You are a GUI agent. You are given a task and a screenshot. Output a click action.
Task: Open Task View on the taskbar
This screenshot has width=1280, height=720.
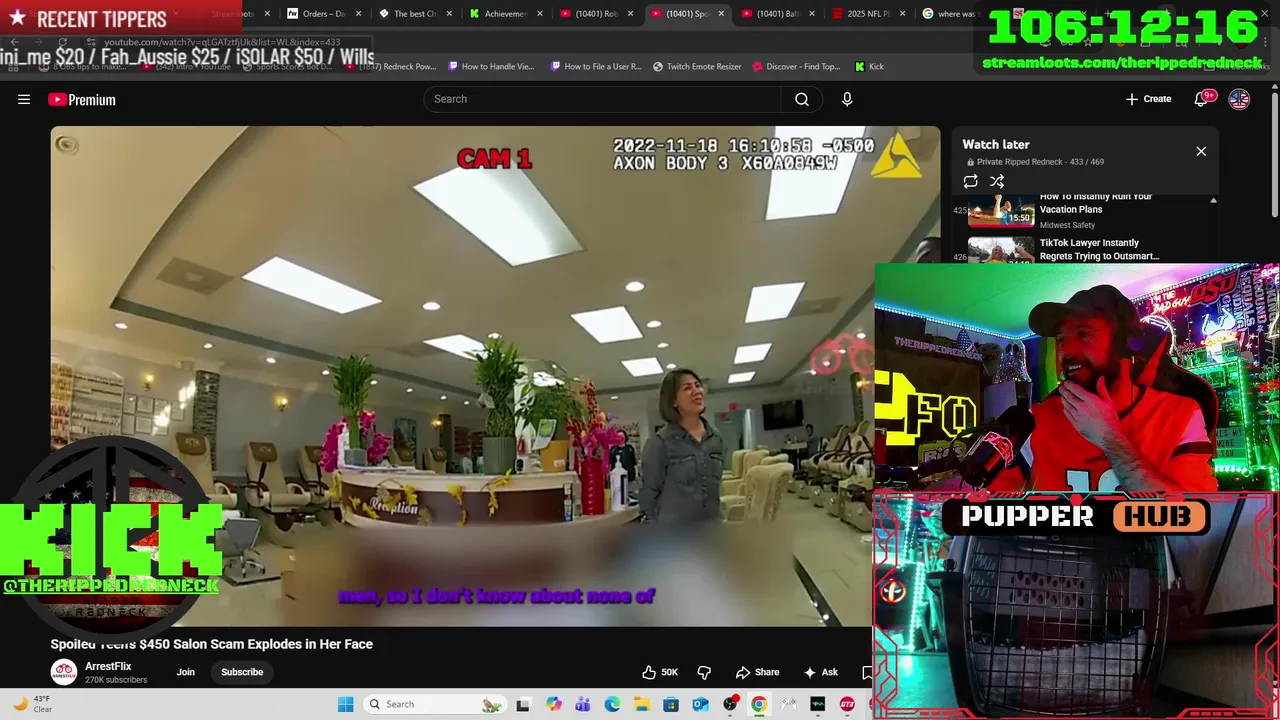coord(523,704)
